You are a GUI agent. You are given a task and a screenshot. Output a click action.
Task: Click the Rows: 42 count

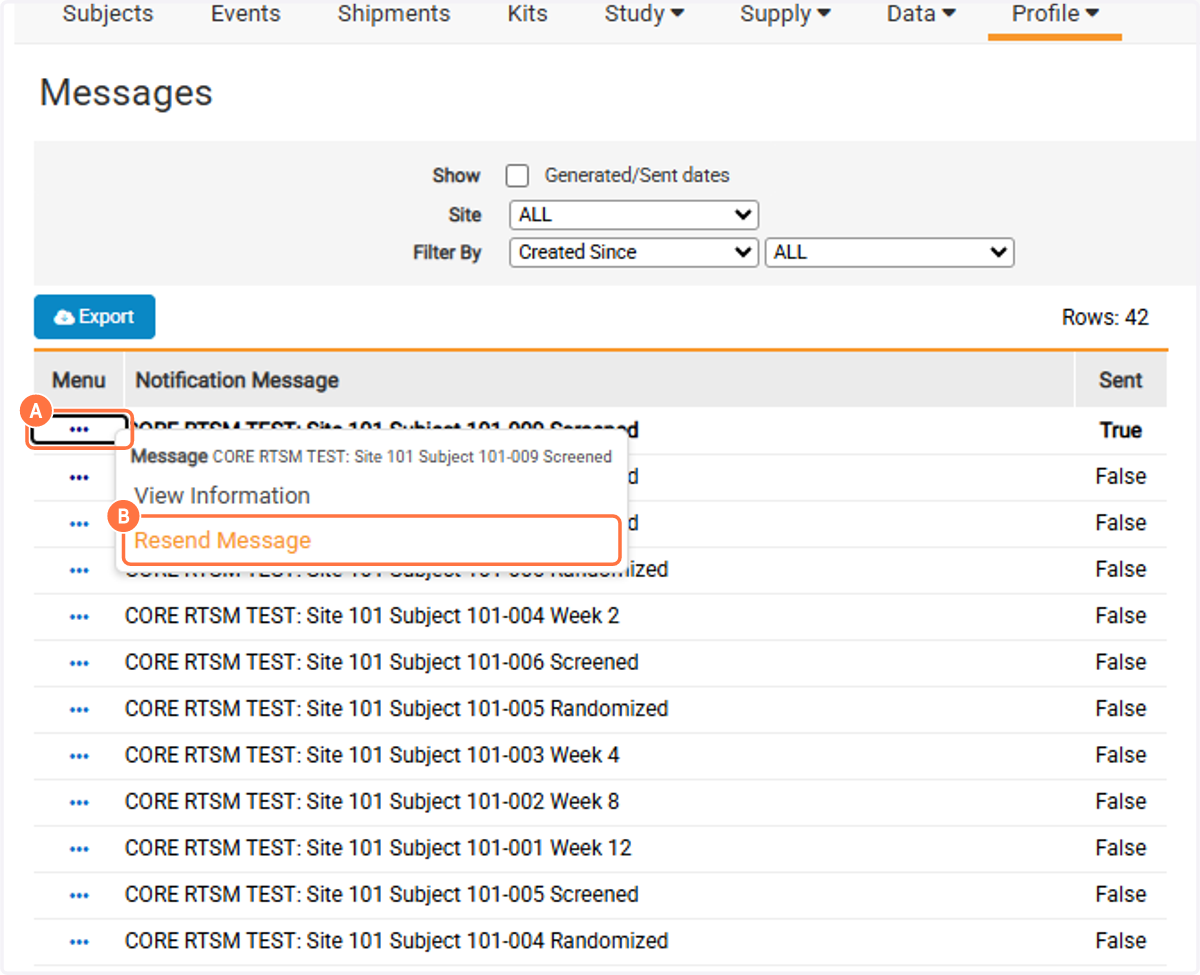1105,318
